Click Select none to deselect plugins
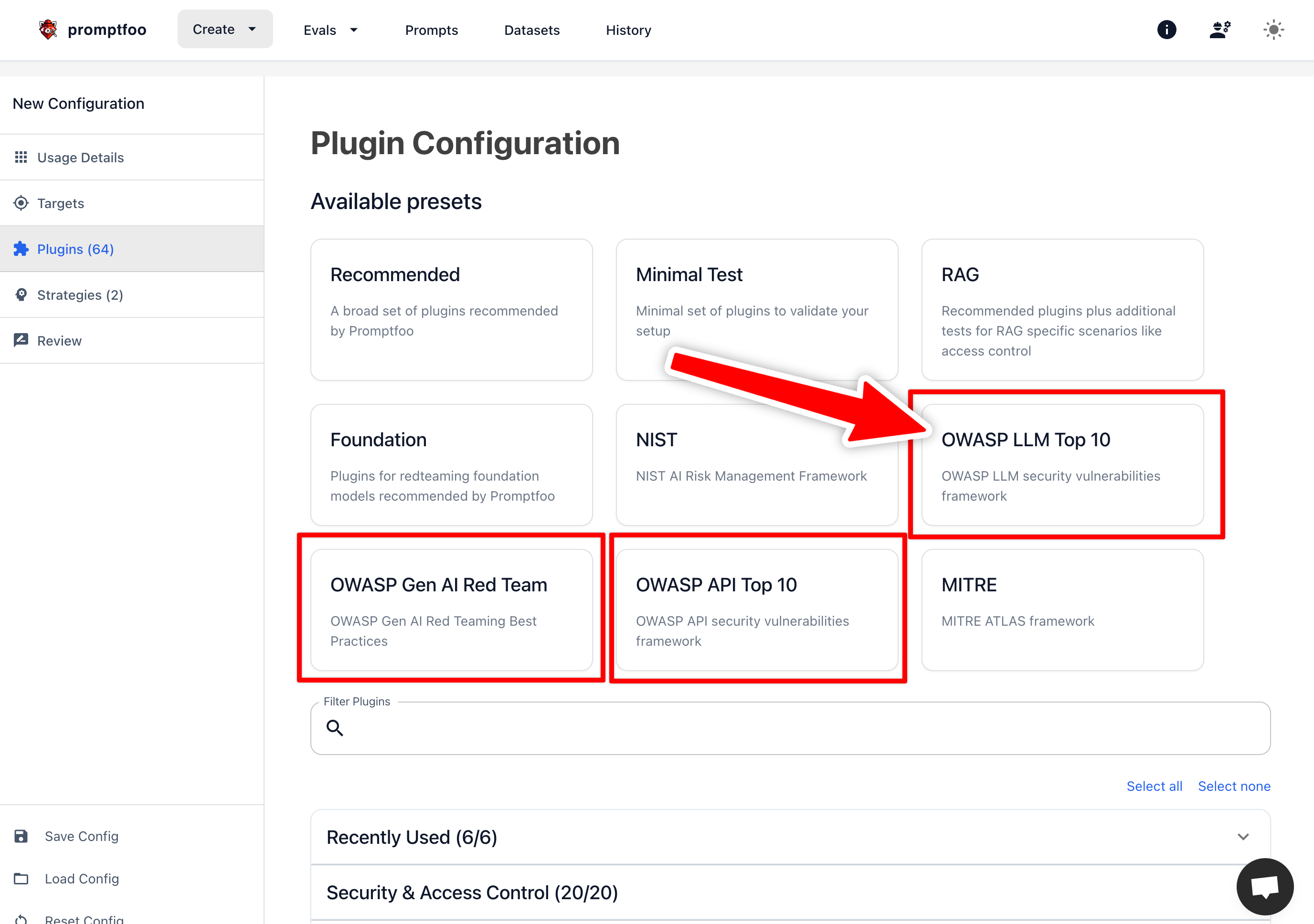 pos(1234,786)
